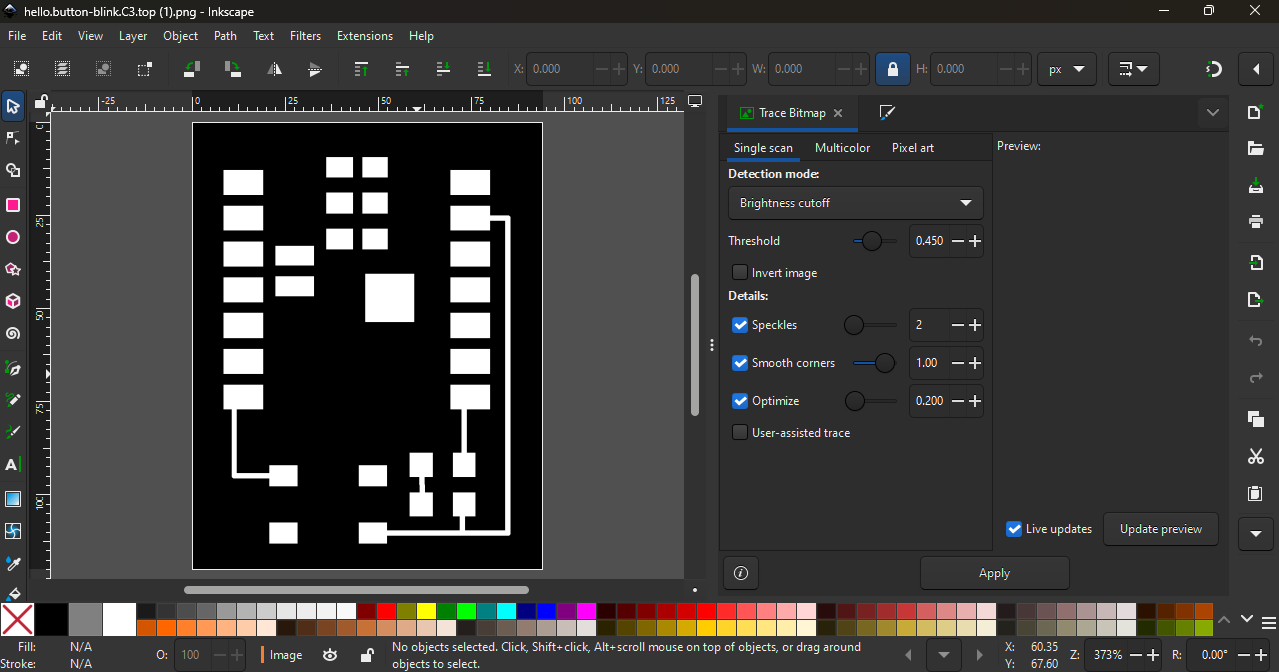This screenshot has width=1279, height=672.
Task: Click the Print document icon
Action: [1256, 222]
